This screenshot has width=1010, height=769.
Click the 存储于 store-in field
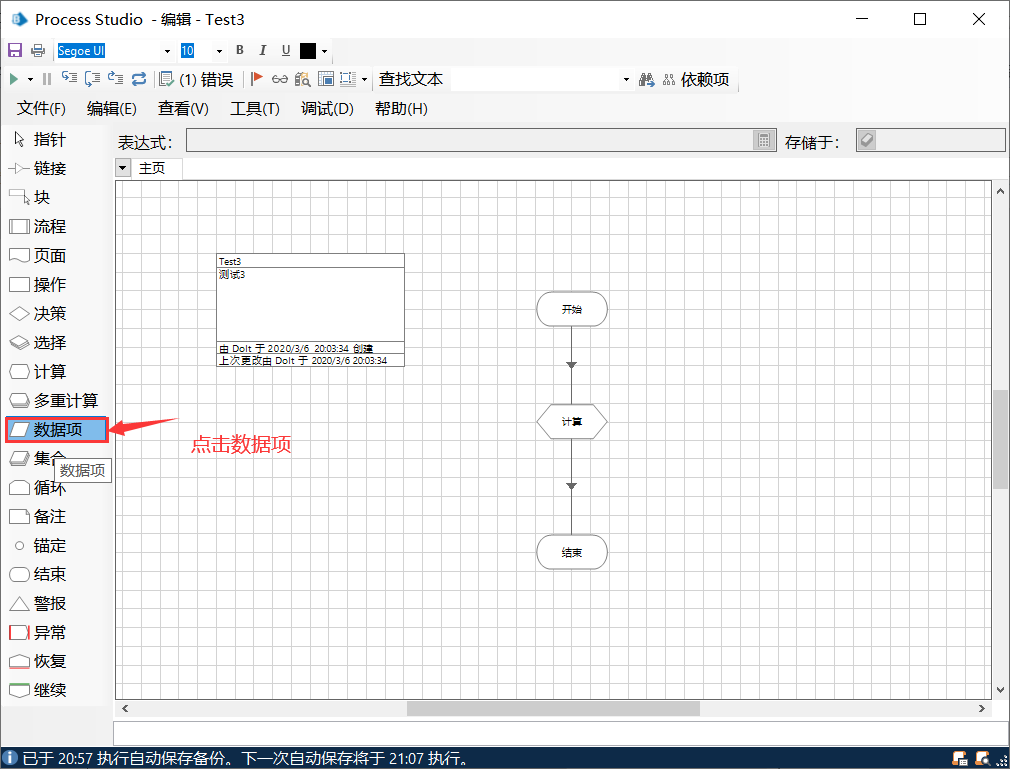pos(930,140)
